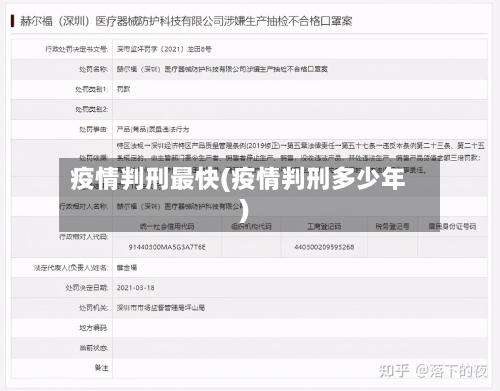
Task: Select the 备注 label
Action: click(x=101, y=368)
